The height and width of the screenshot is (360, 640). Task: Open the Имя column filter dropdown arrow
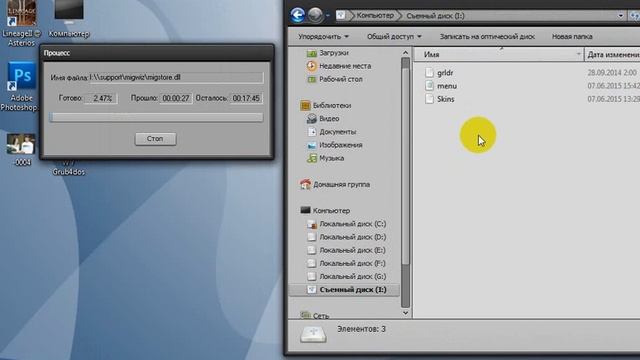tap(578, 54)
